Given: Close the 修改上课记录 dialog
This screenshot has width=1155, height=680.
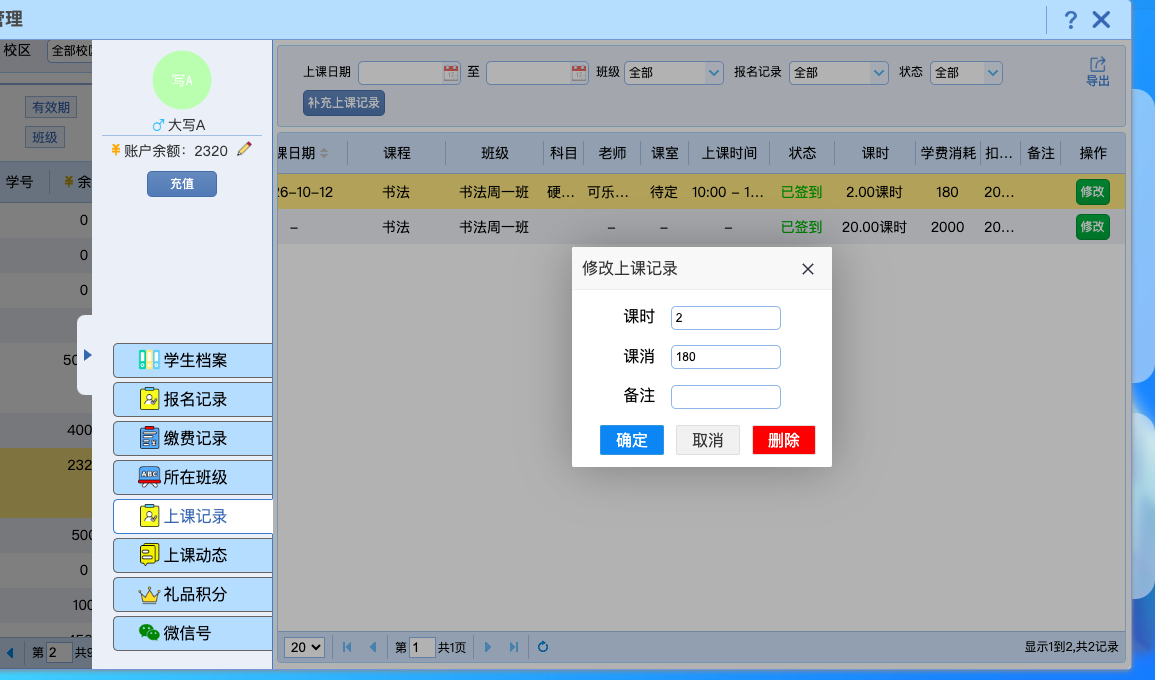Looking at the screenshot, I should 808,269.
